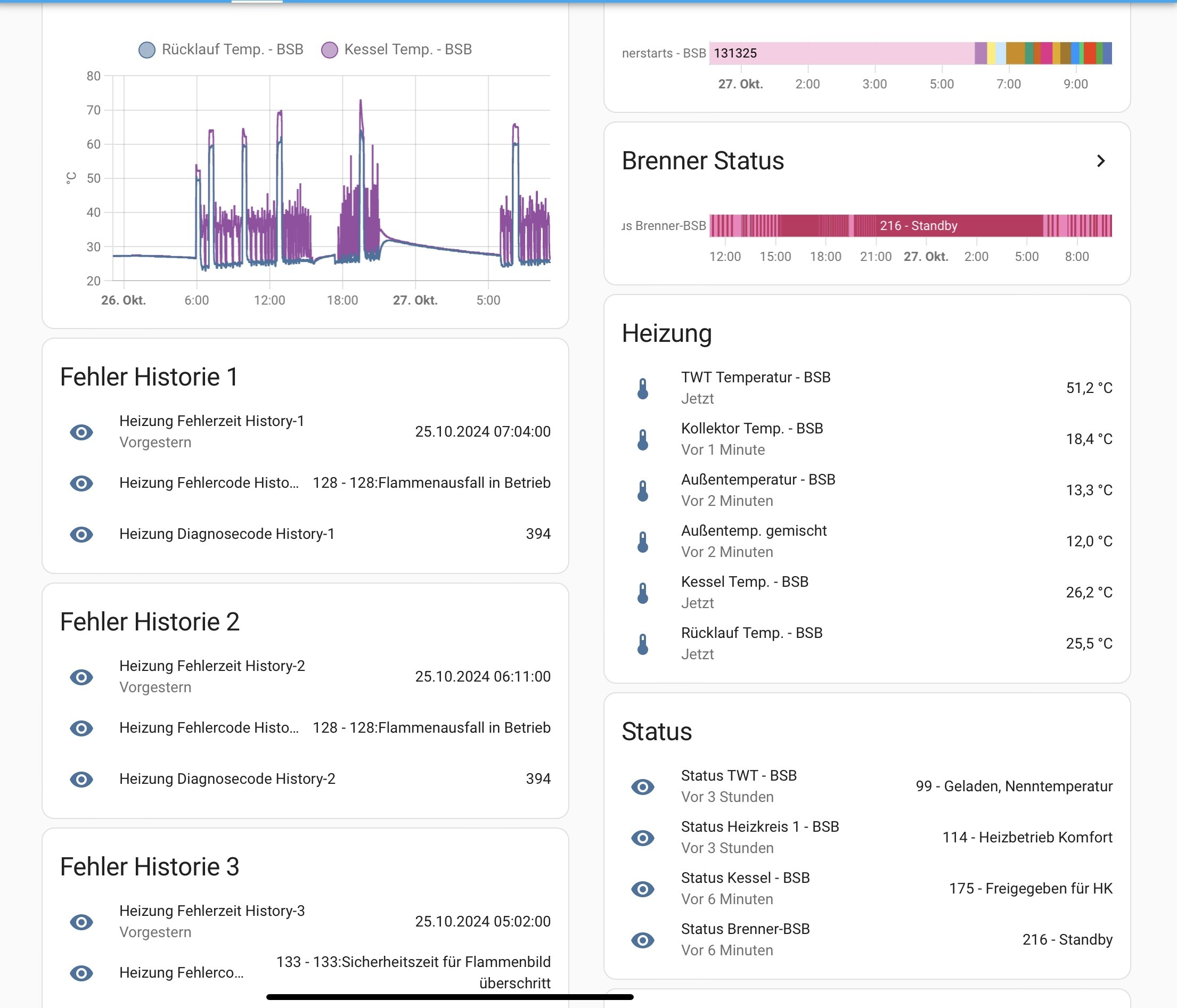This screenshot has height=1008, width=1177.
Task: Open the Status Kessel - BSB entity name
Action: [x=745, y=878]
